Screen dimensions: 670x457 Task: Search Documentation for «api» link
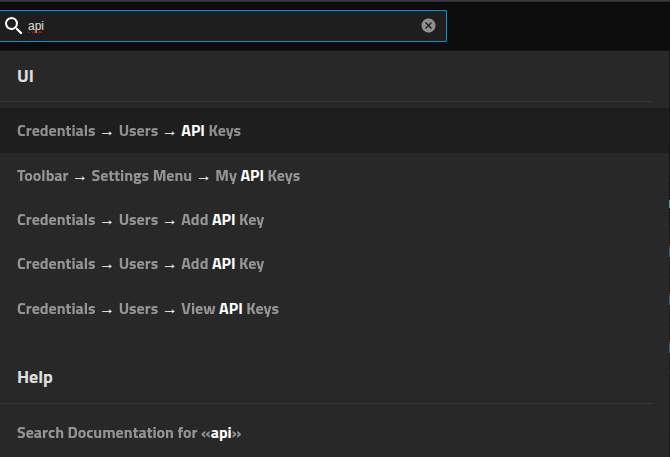(x=129, y=433)
